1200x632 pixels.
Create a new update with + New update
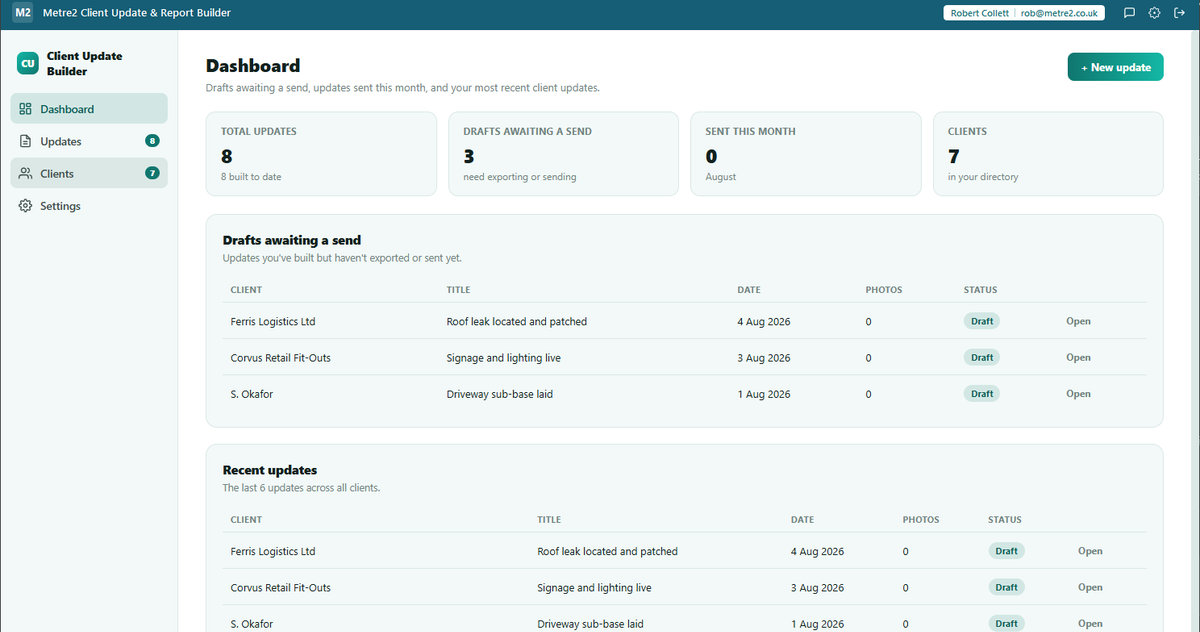1115,67
